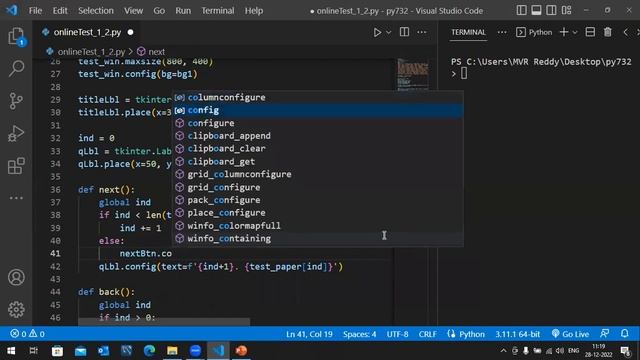The image size is (640, 360).
Task: Select columnconfigure suggestion
Action: [318, 98]
